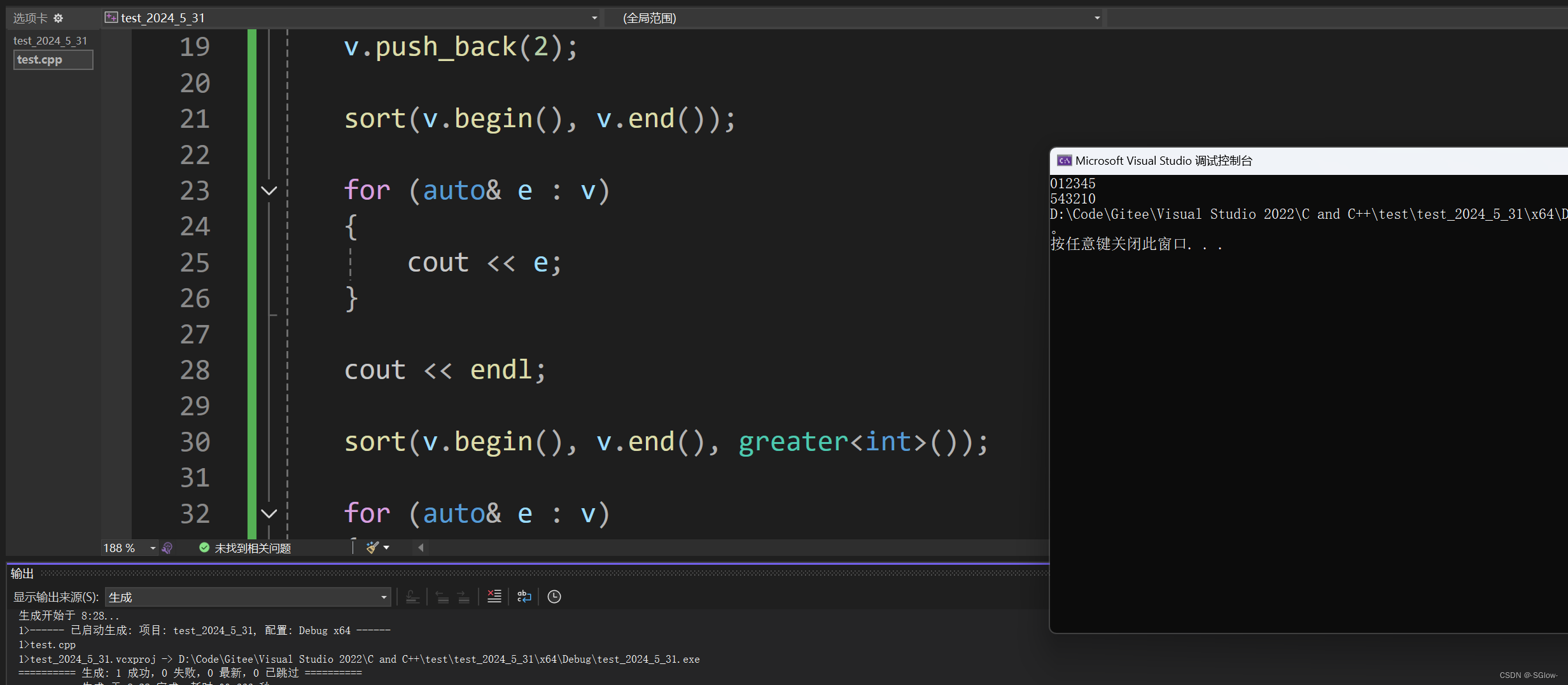1568x685 pixels.
Task: Collapse the for loop at line 32
Action: (x=269, y=514)
